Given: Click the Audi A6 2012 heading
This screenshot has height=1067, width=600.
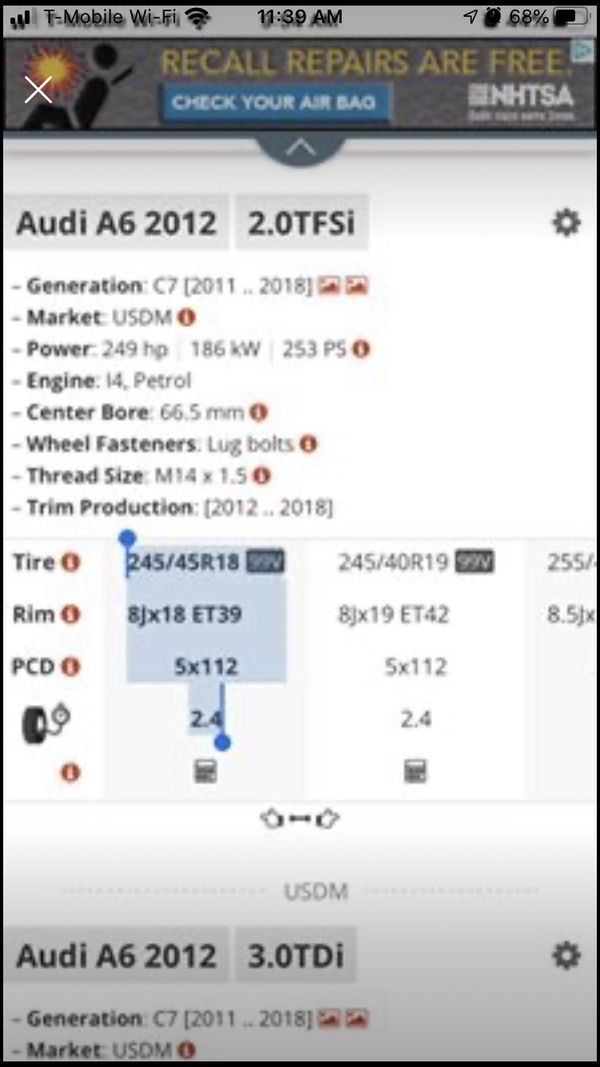Looking at the screenshot, I should click(x=116, y=222).
